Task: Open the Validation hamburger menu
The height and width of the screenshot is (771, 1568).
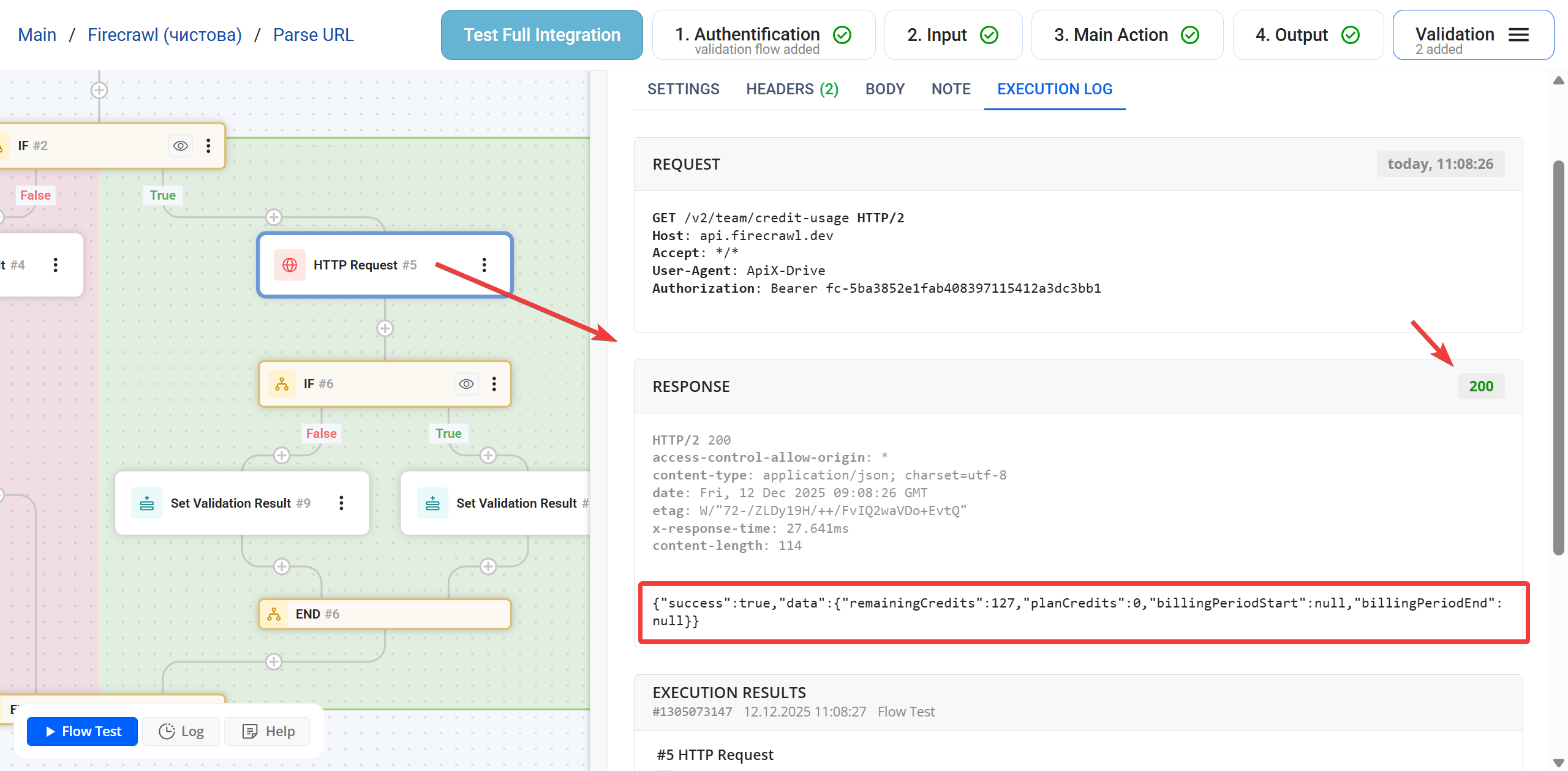Action: (x=1518, y=35)
